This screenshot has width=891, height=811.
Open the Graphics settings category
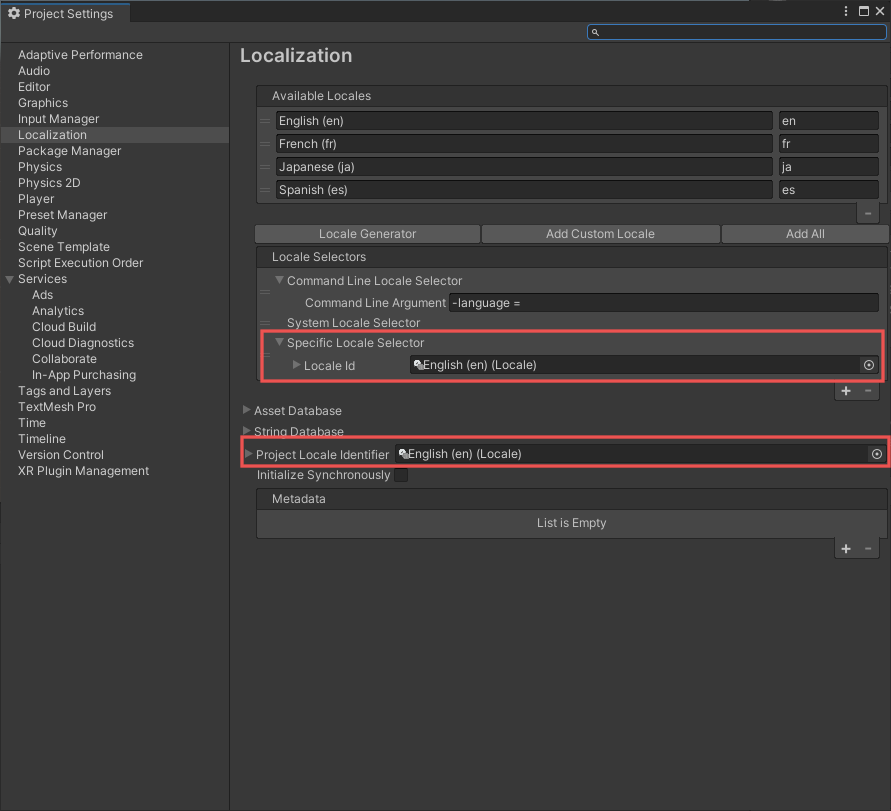click(43, 103)
